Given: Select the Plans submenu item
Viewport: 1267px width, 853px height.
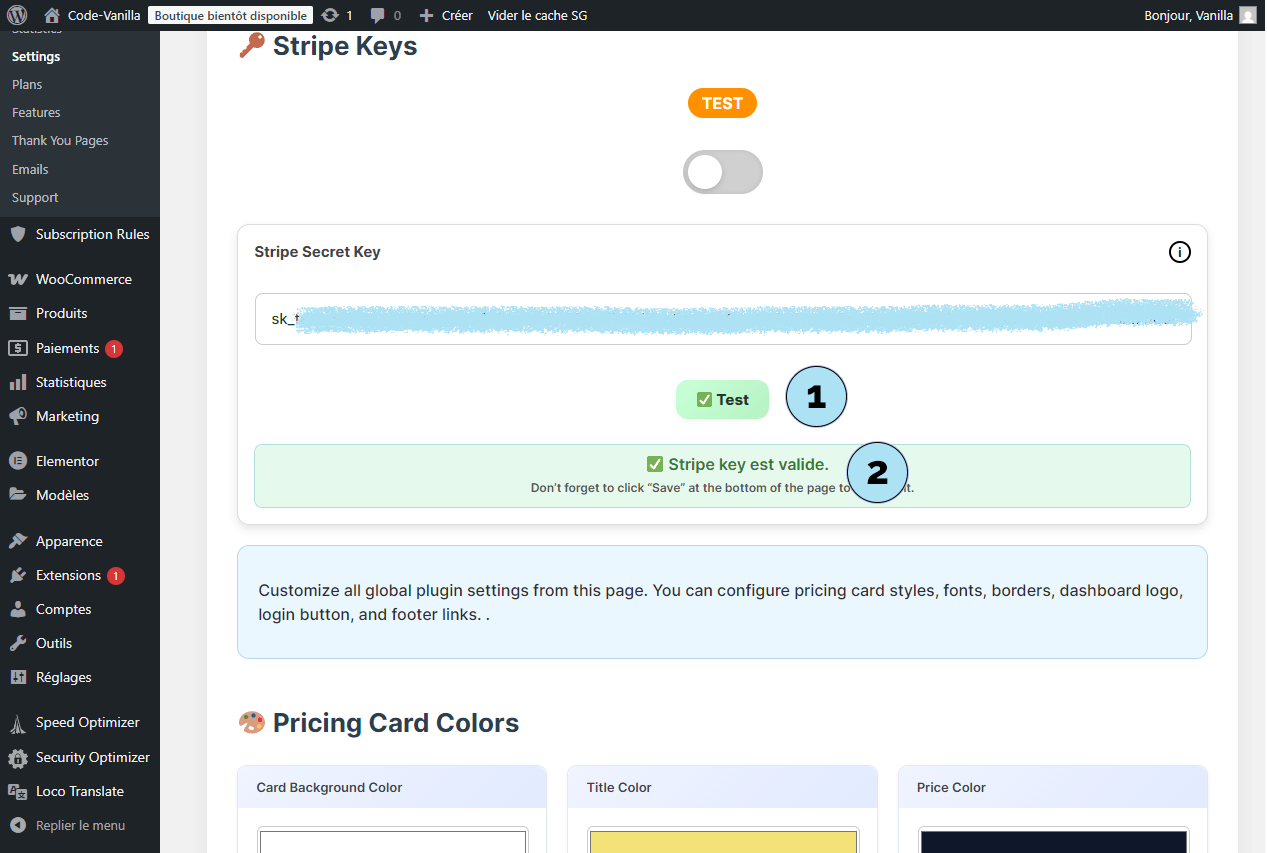Looking at the screenshot, I should pos(27,85).
